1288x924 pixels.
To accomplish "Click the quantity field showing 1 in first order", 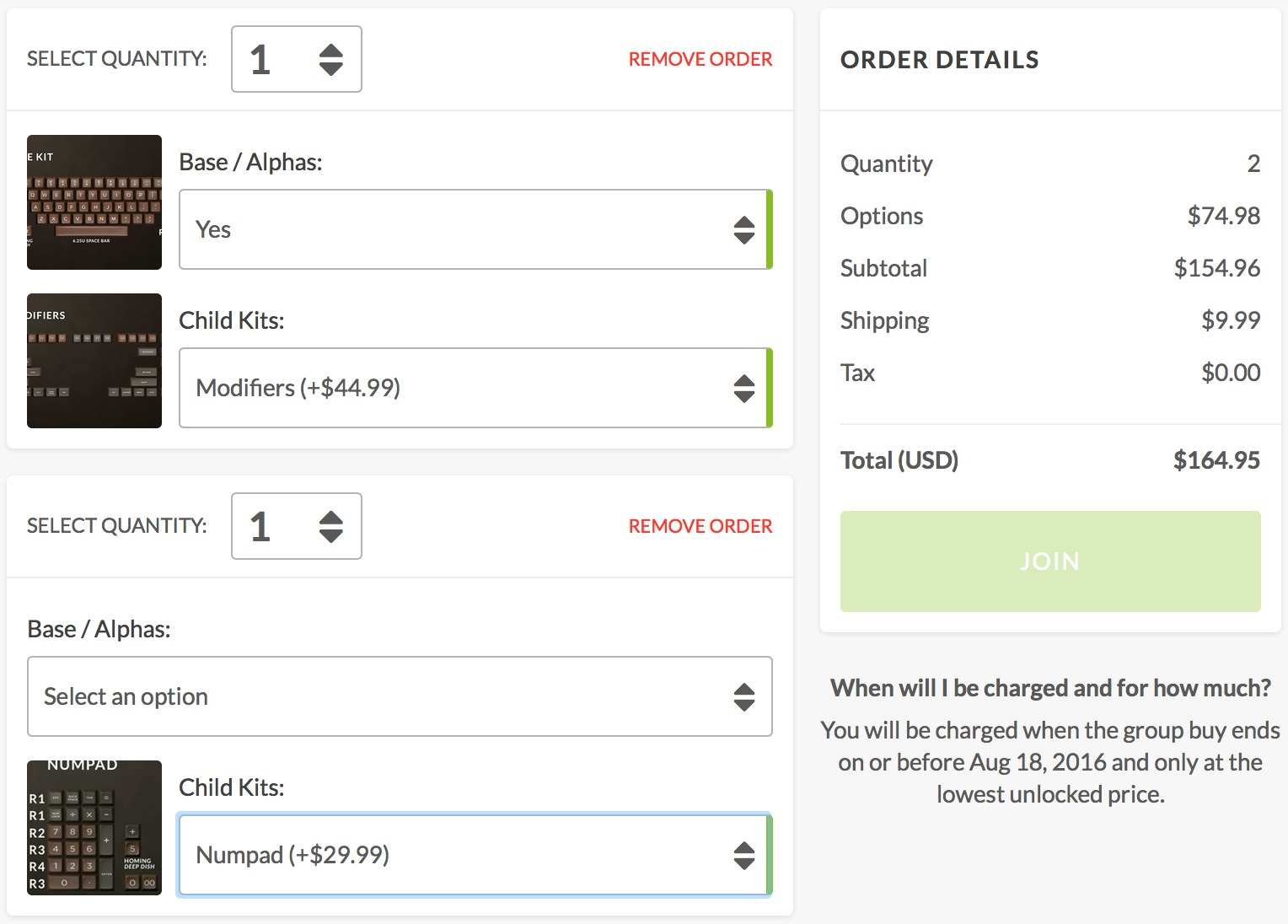I will coord(270,59).
